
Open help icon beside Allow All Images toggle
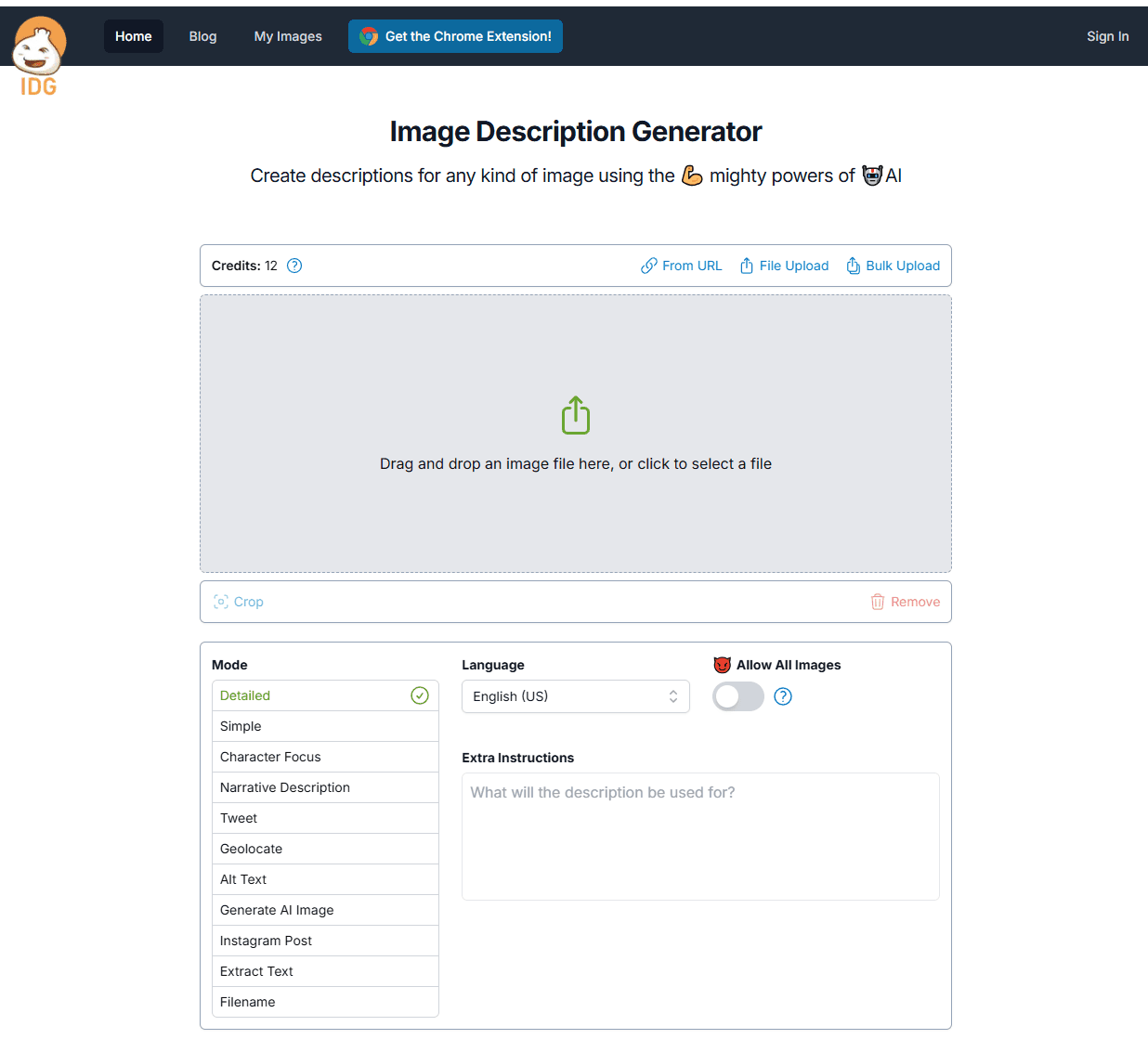[783, 696]
